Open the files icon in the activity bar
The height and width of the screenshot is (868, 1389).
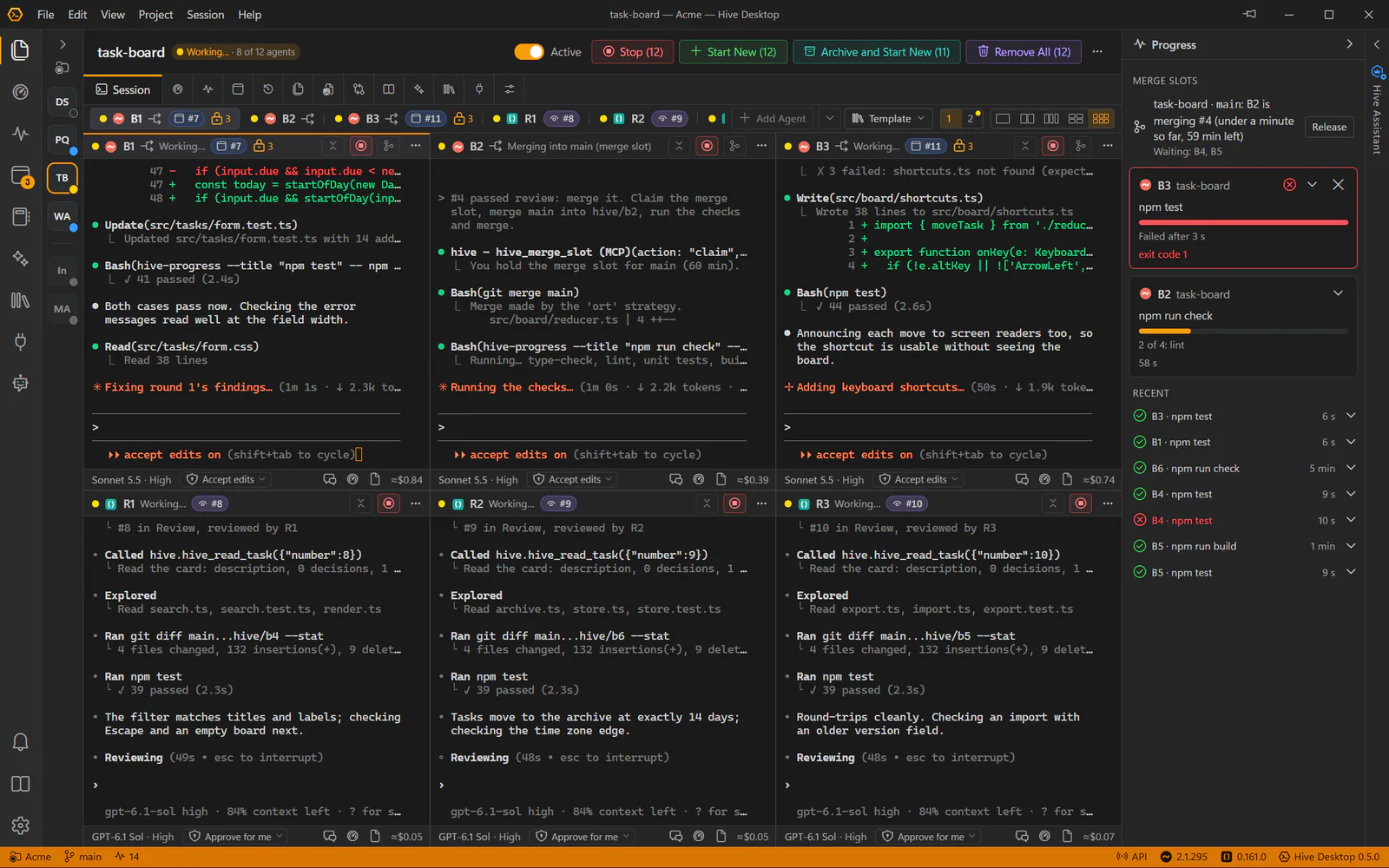click(x=20, y=49)
